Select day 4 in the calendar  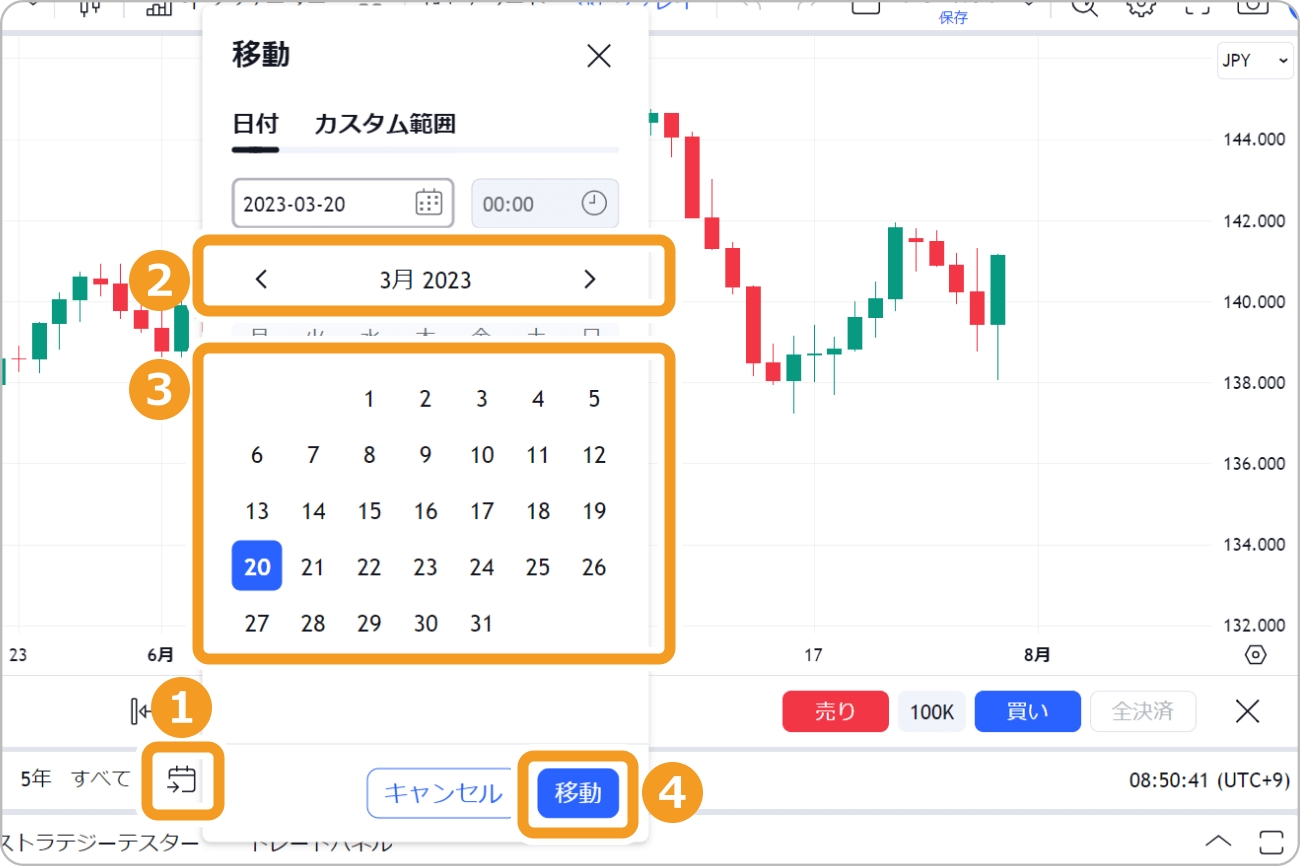(538, 399)
